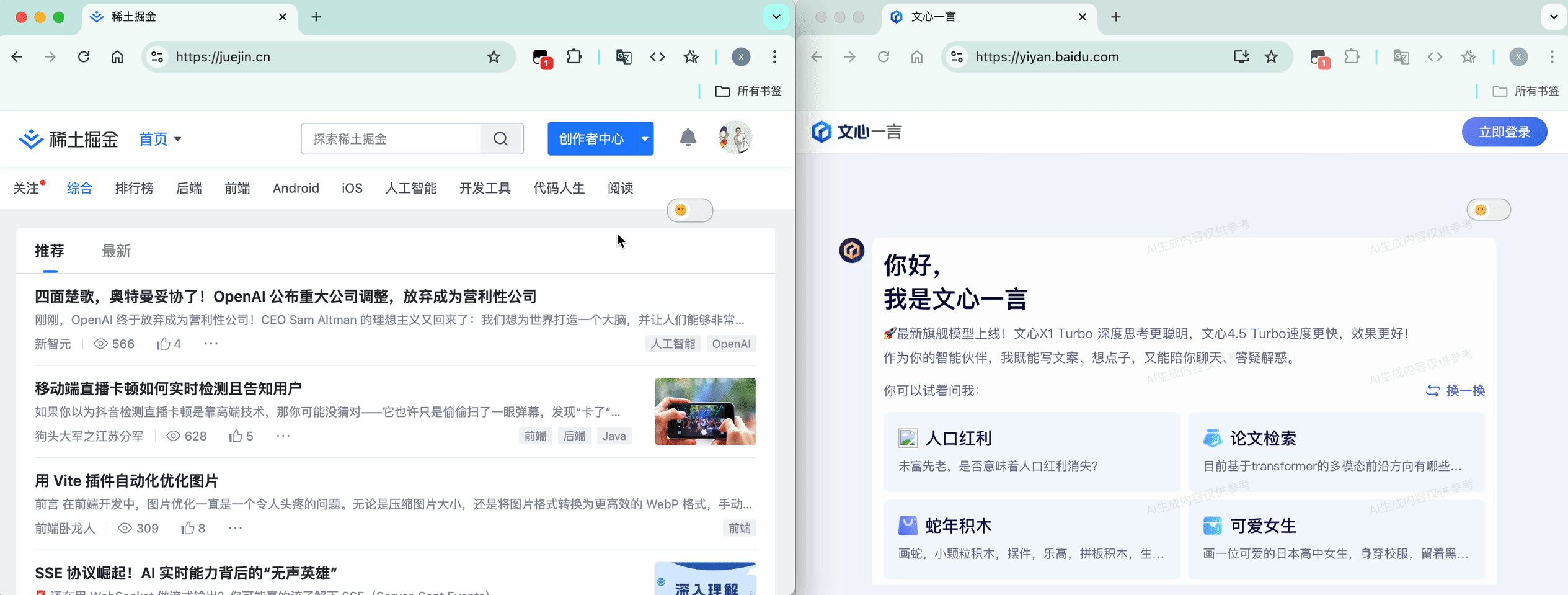Open more options for the 前端卧龙人 article
This screenshot has height=595, width=1568.
(236, 529)
